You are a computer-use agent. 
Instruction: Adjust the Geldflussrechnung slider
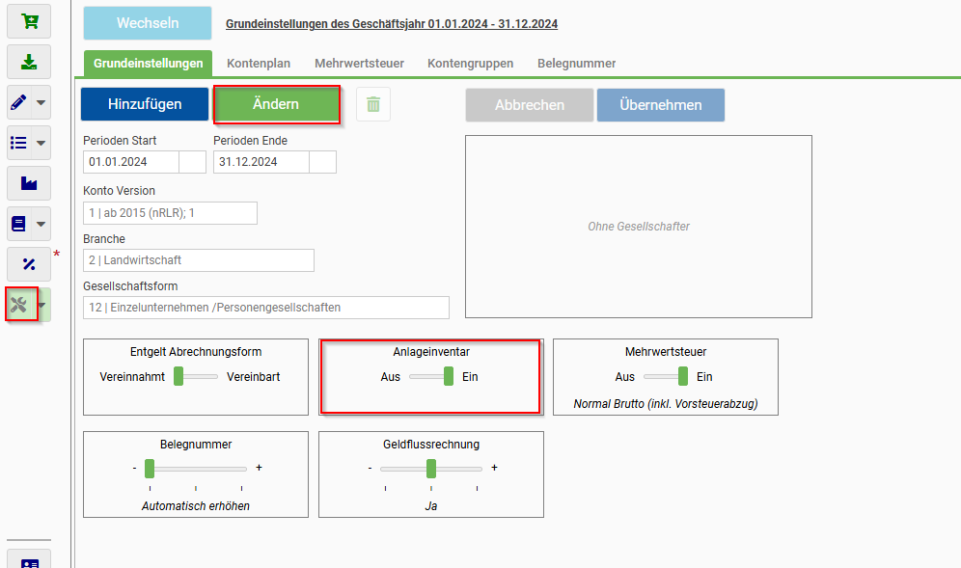point(431,469)
